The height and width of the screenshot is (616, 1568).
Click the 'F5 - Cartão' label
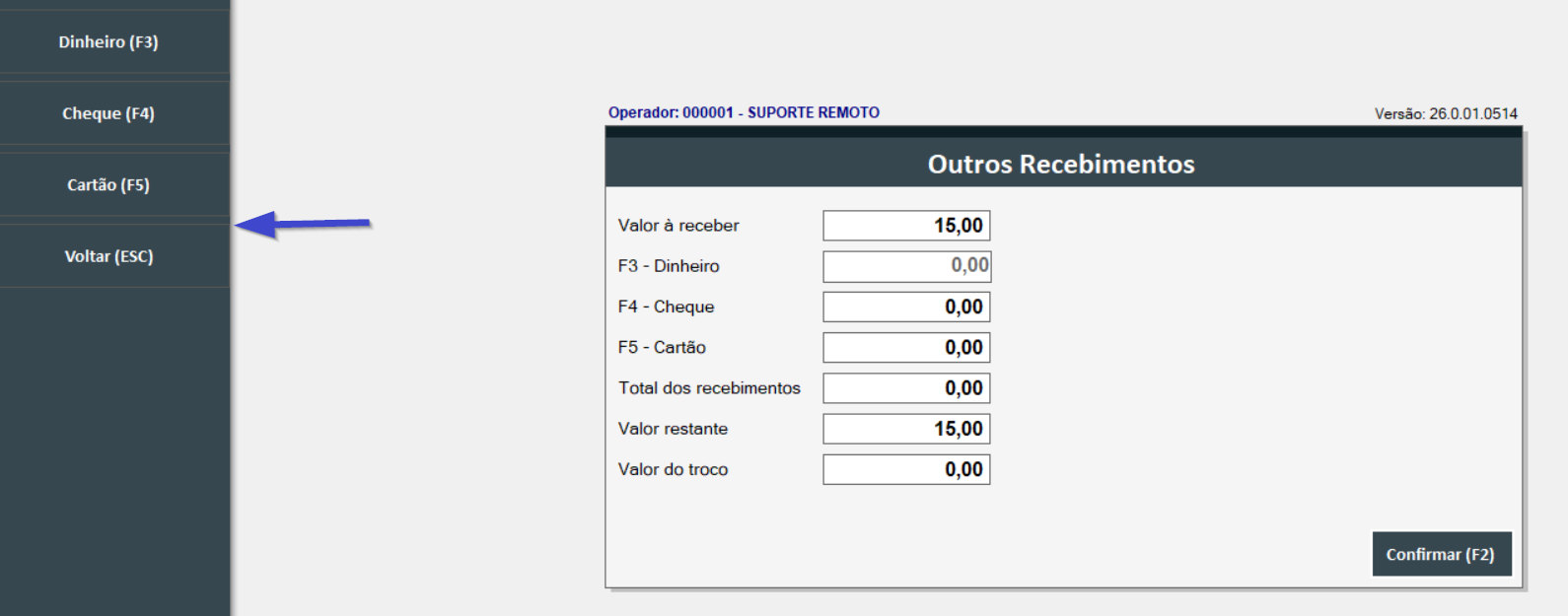[x=662, y=347]
